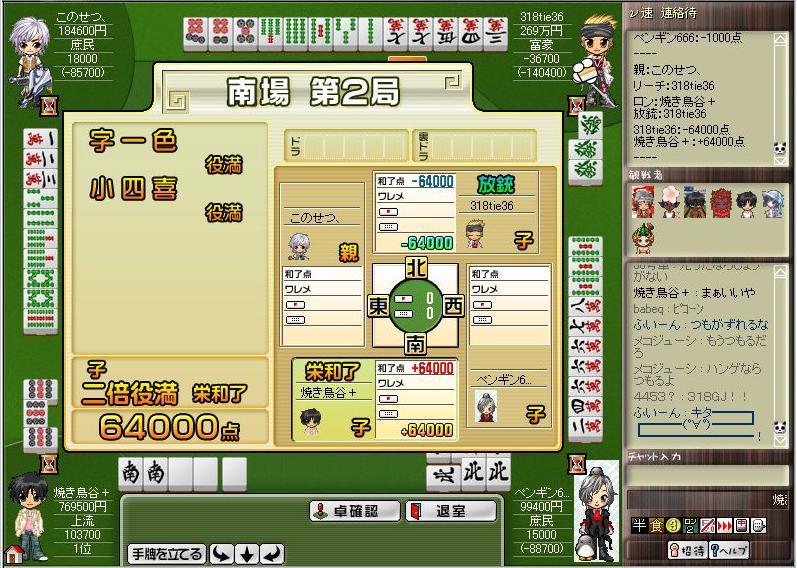Click the 769500円 balance text
Viewport: 797px width, 568px height.
click(82, 506)
